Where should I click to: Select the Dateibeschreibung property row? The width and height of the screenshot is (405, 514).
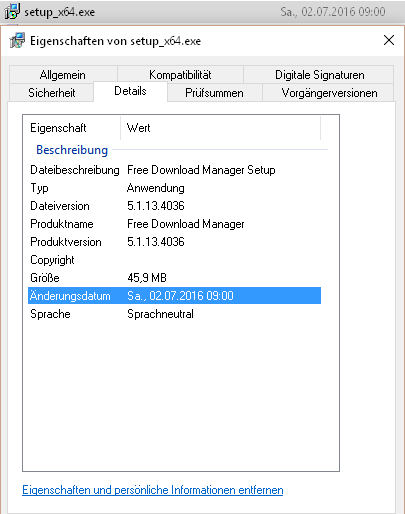tap(174, 170)
